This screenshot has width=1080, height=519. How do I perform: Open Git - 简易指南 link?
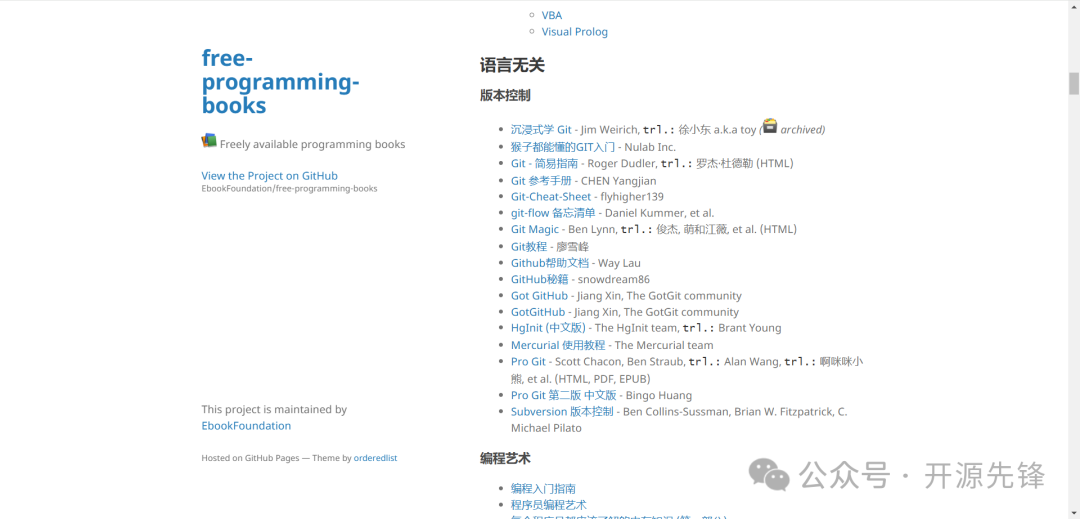click(544, 163)
